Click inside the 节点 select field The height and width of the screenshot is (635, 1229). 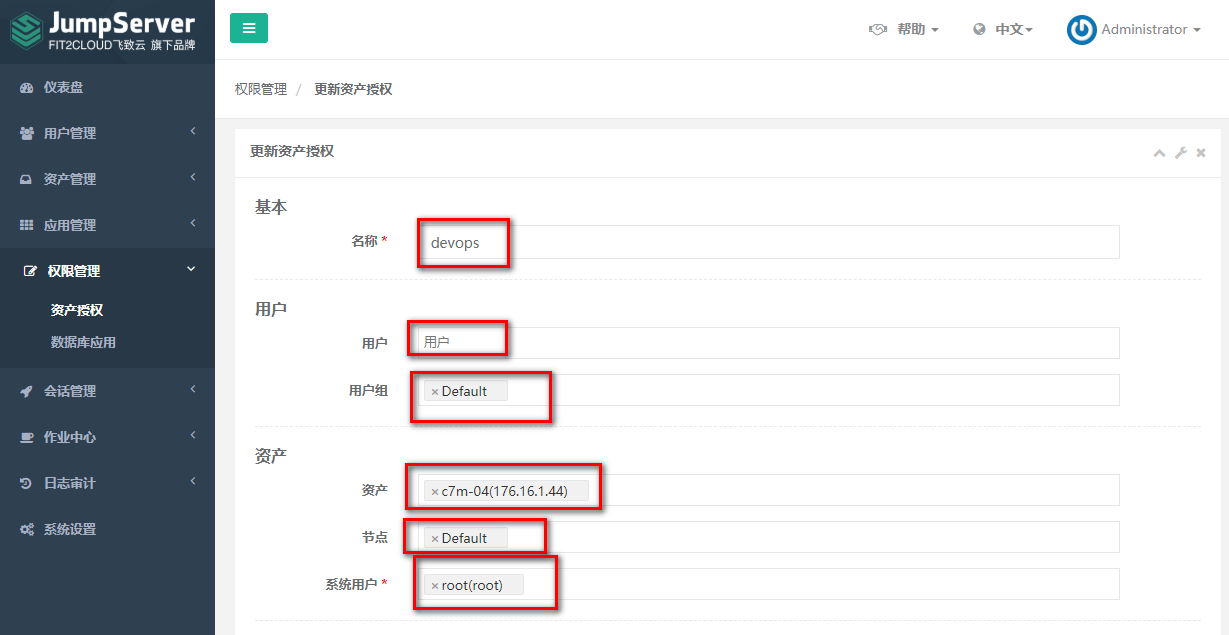[x=769, y=537]
